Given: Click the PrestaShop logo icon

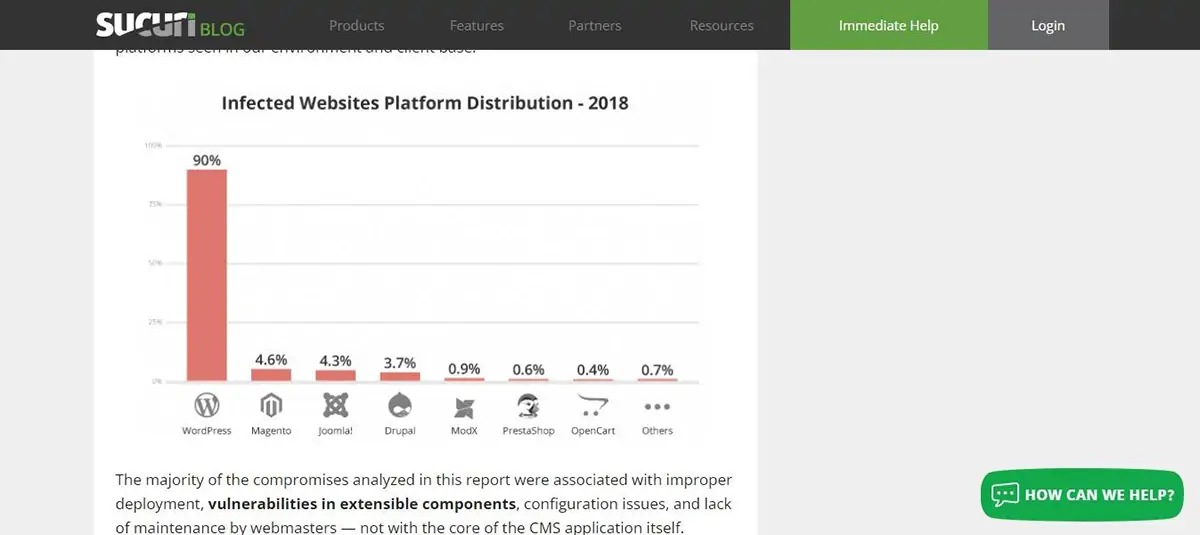Looking at the screenshot, I should click(x=528, y=405).
